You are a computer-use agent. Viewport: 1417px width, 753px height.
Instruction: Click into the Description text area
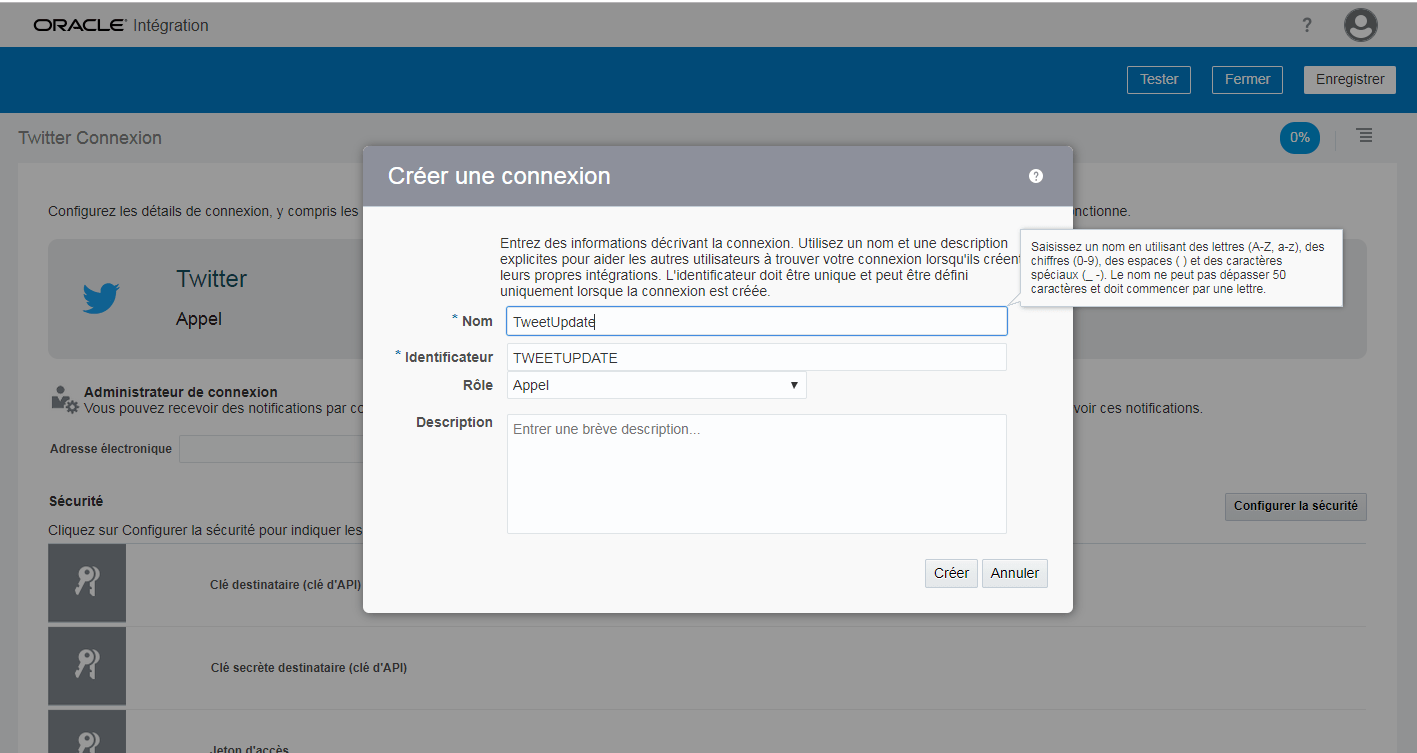click(x=756, y=474)
